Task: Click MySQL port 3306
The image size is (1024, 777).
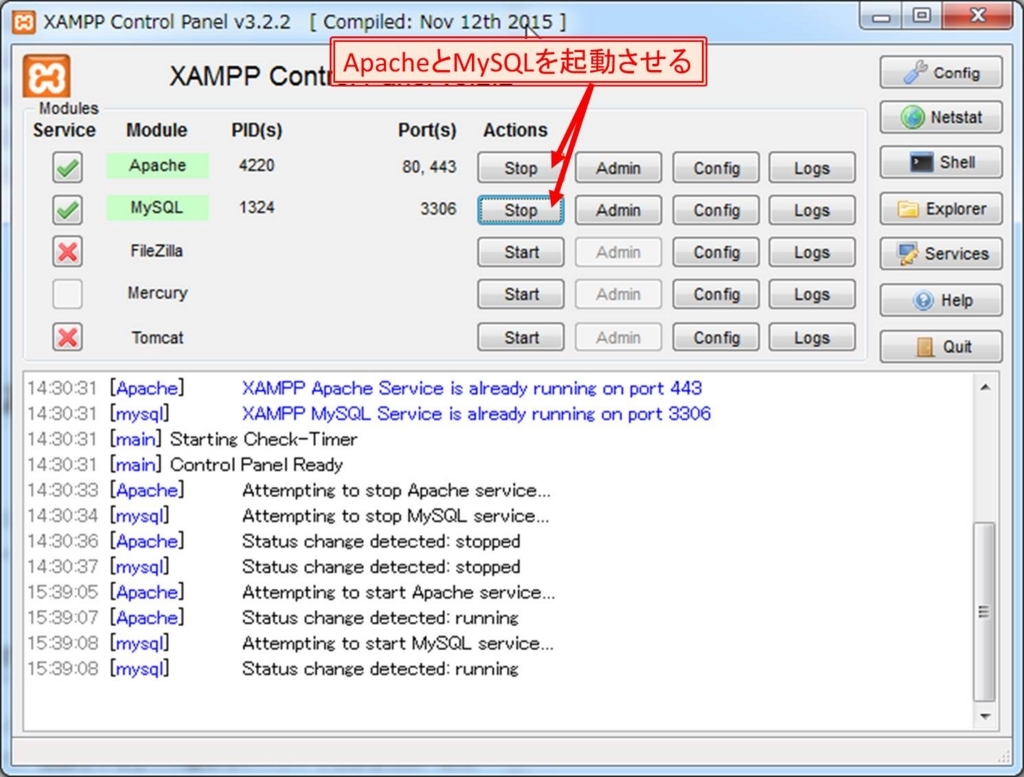Action: pyautogui.click(x=438, y=209)
